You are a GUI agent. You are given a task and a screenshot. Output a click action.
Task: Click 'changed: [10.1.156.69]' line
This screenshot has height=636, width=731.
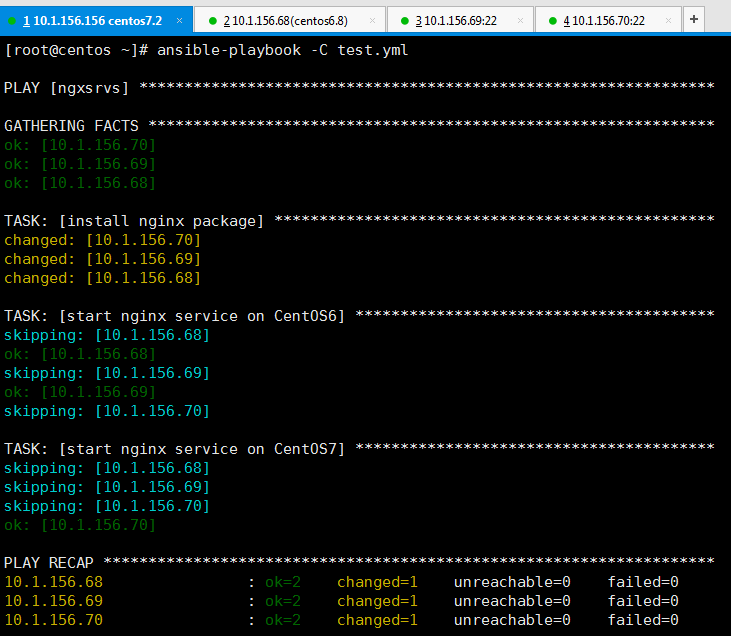click(x=103, y=259)
